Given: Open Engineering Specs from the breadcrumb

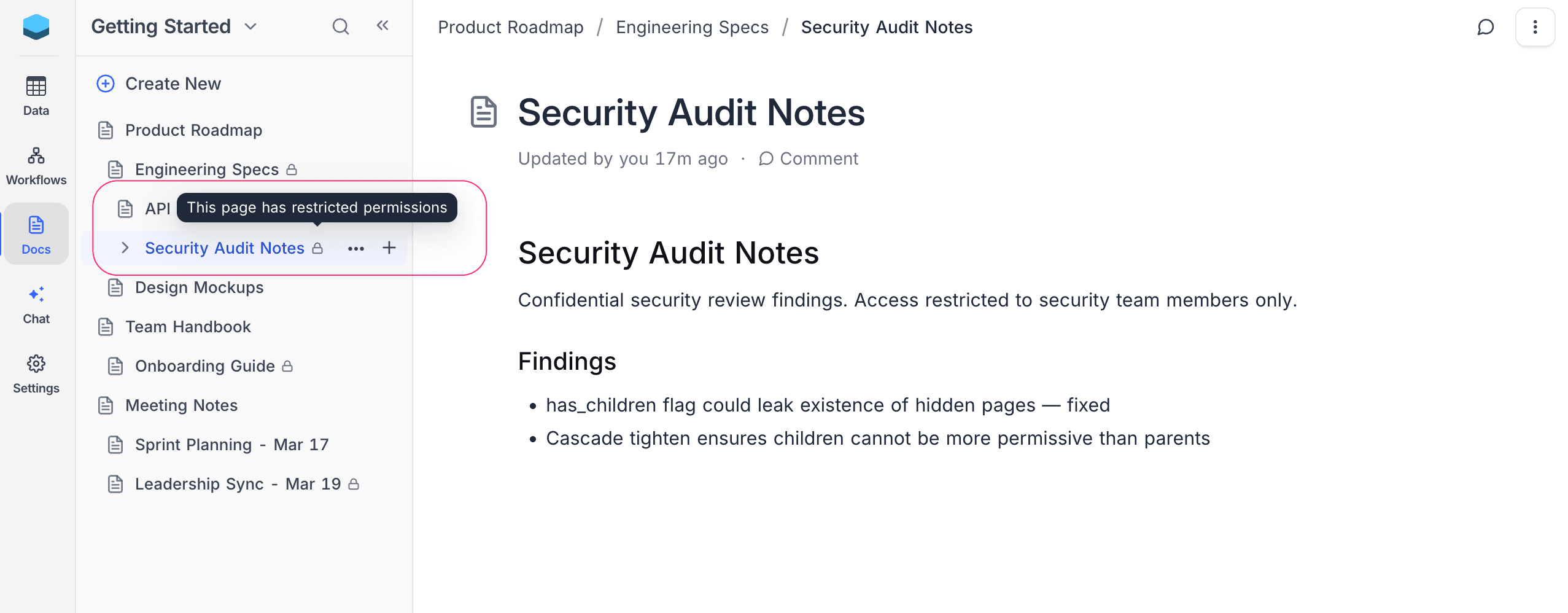Looking at the screenshot, I should tap(692, 27).
